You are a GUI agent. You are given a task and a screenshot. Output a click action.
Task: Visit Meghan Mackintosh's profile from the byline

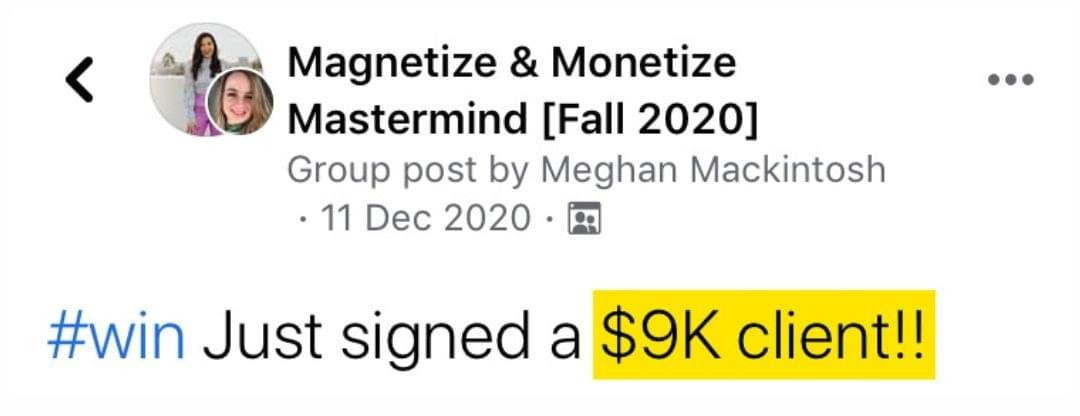[713, 169]
